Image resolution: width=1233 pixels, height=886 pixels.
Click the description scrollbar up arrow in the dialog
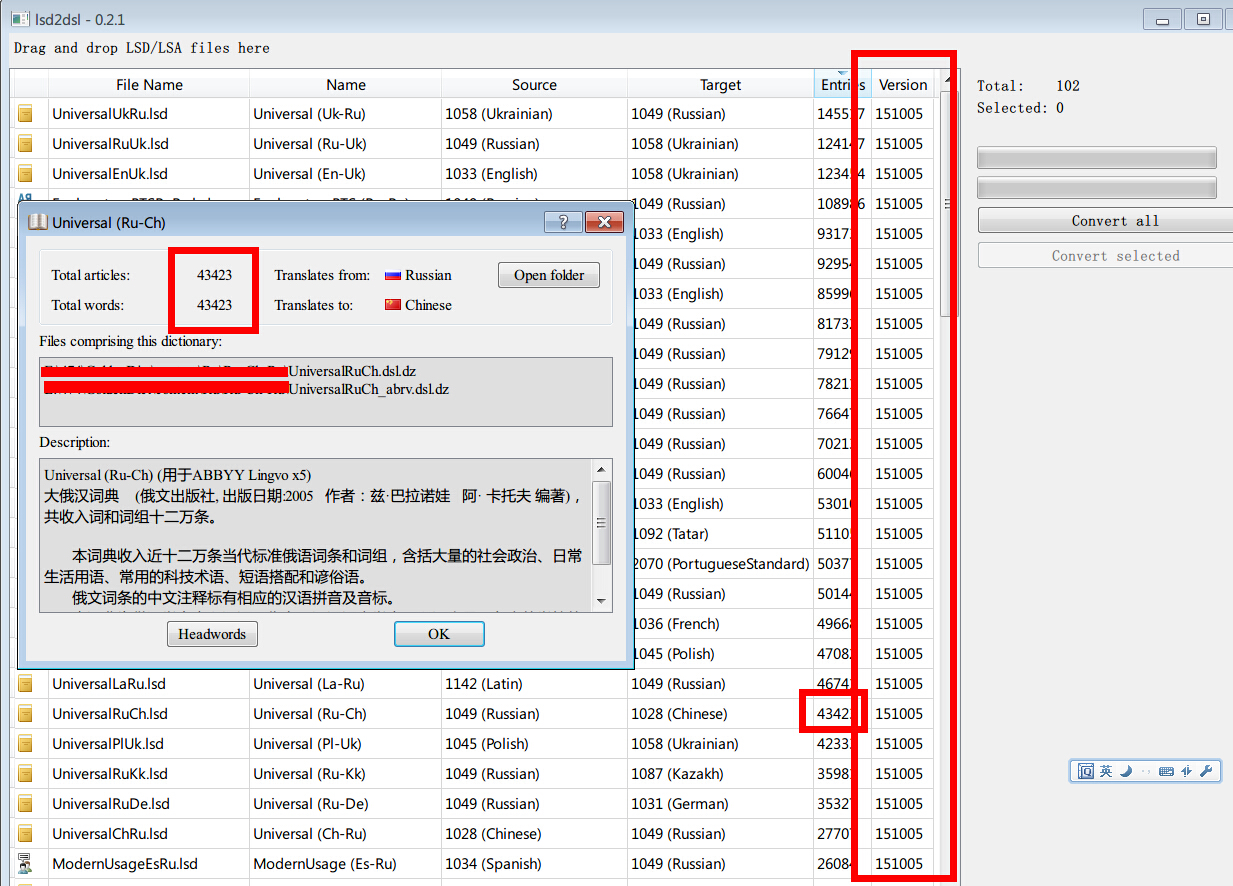pyautogui.click(x=602, y=469)
